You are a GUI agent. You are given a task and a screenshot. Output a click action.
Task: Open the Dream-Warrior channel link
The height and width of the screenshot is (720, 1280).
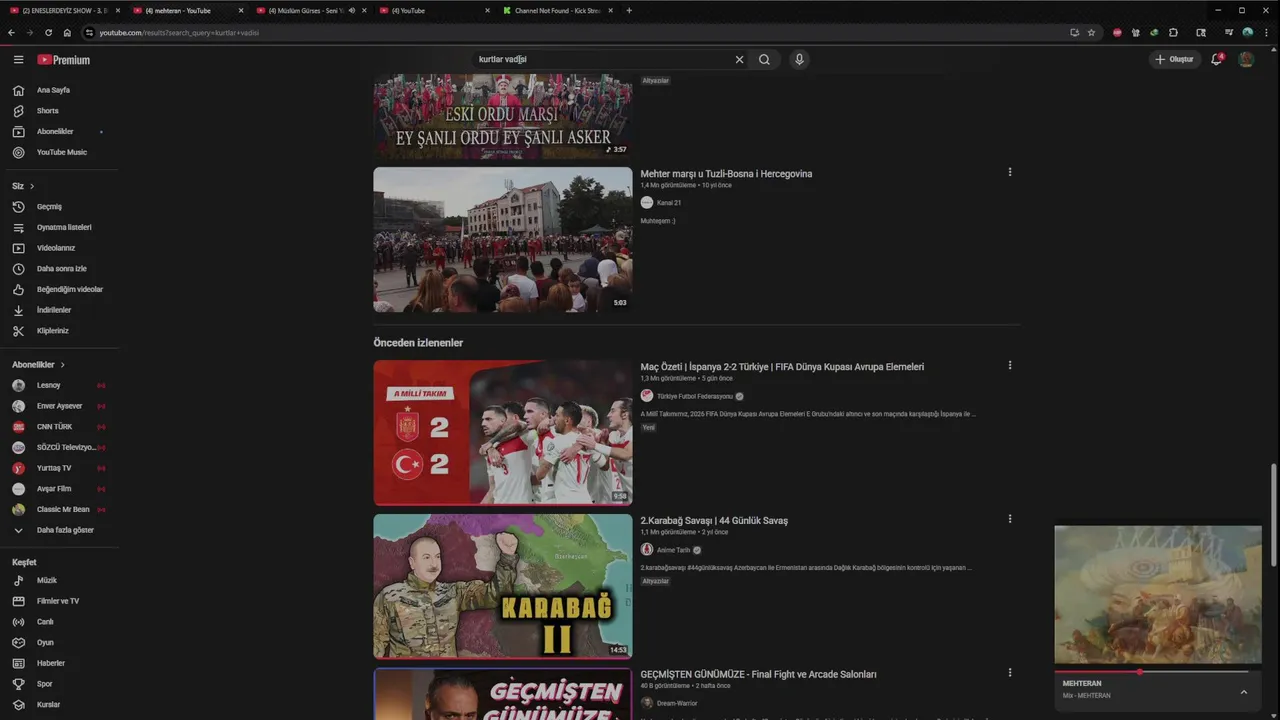[x=677, y=703]
